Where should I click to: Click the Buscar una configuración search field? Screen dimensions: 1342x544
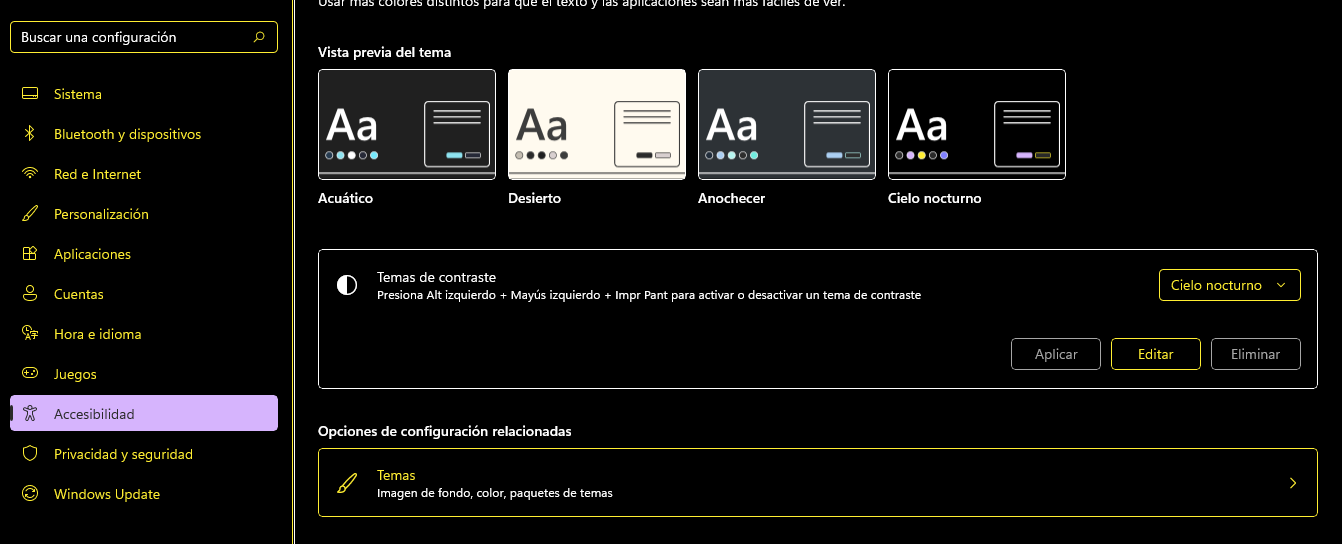point(144,37)
